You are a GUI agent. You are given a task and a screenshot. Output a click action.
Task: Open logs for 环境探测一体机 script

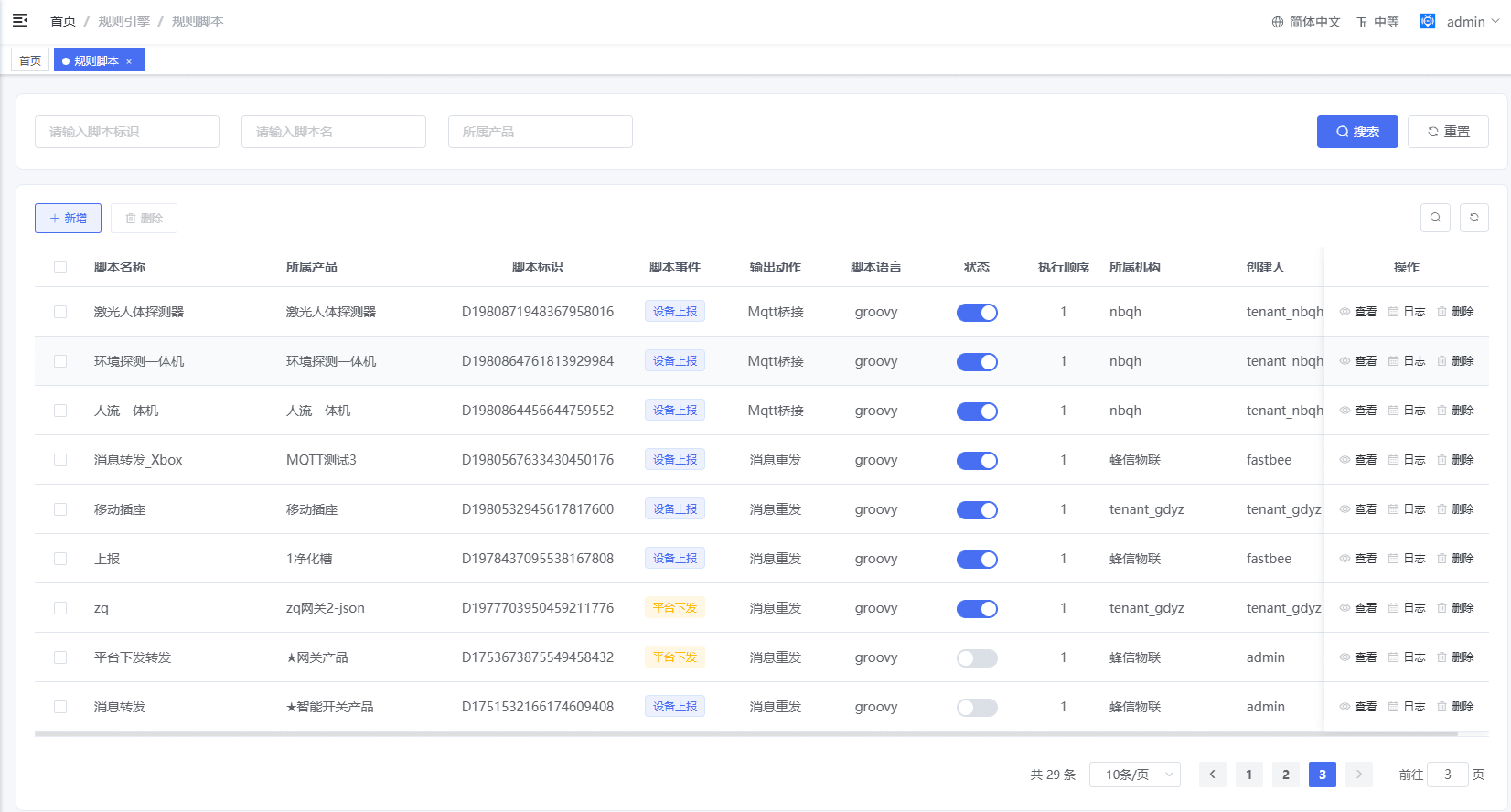click(1407, 361)
